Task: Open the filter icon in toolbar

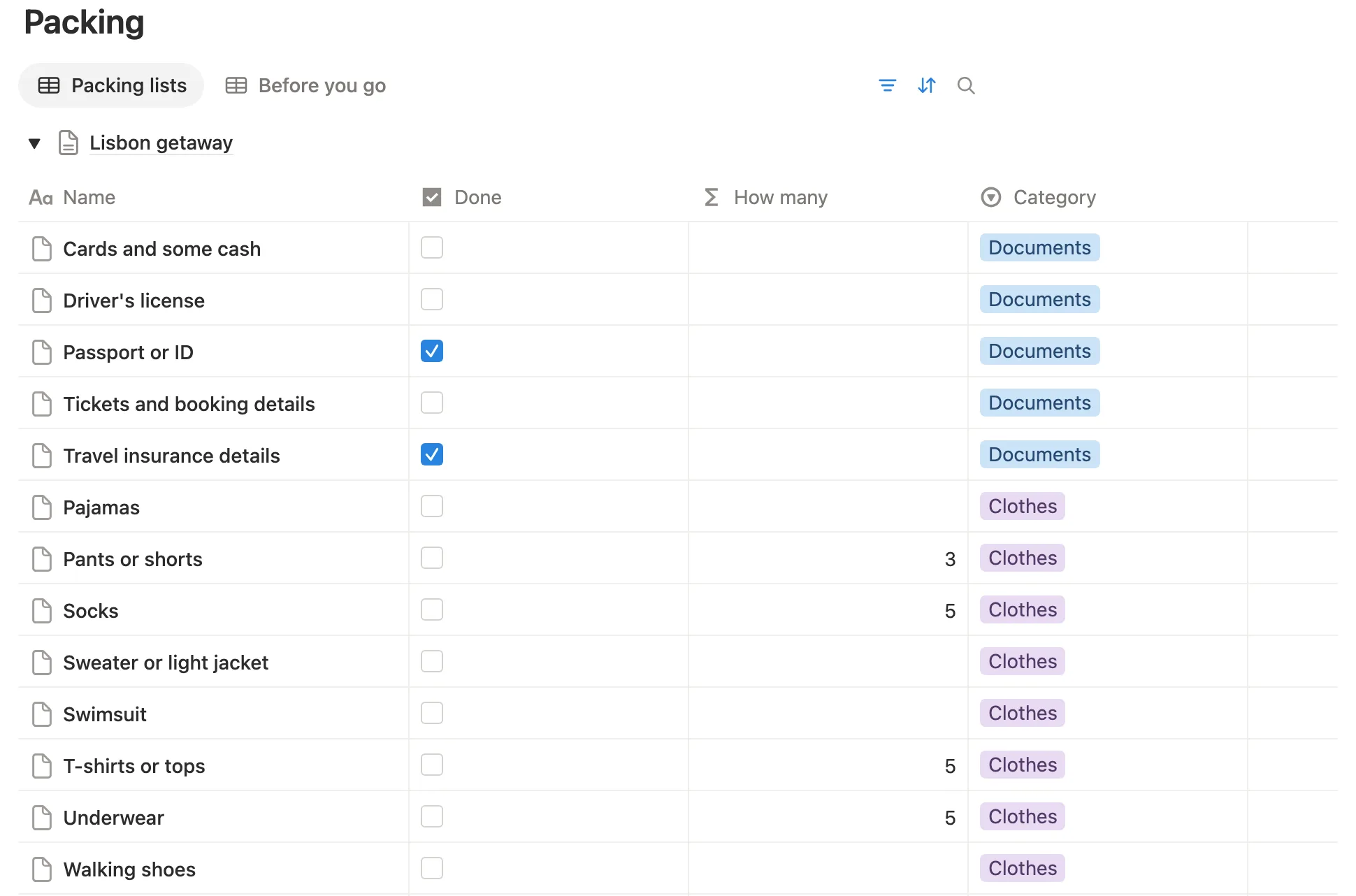Action: (x=887, y=85)
